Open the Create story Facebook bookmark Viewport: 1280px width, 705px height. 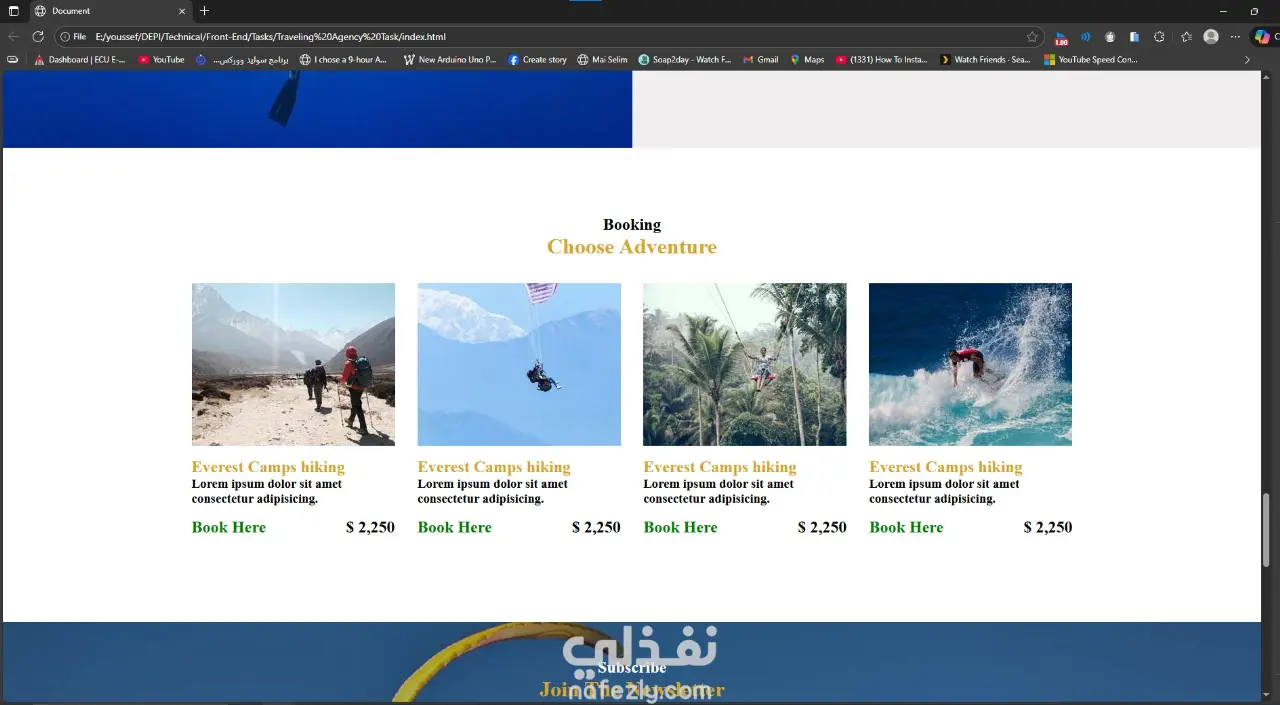click(x=537, y=60)
